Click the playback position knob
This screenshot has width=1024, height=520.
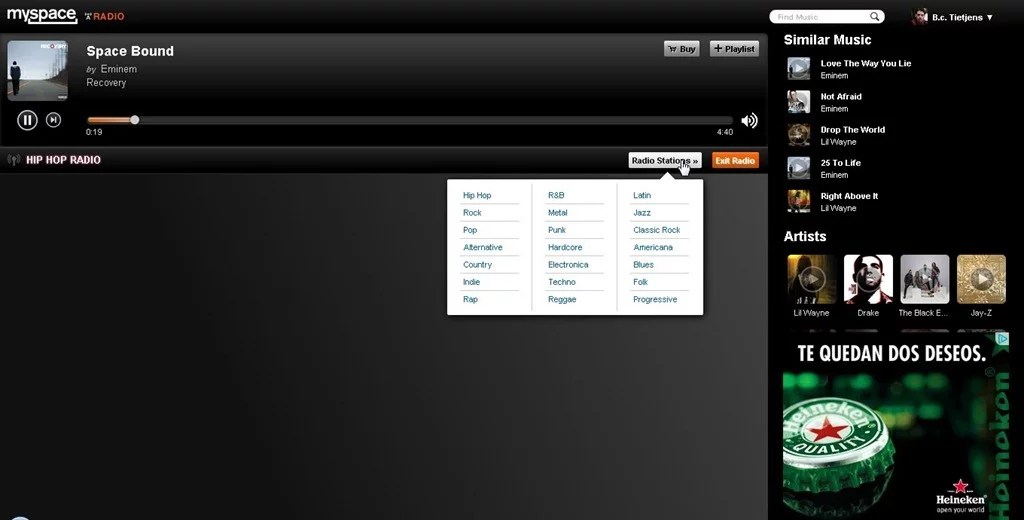pos(135,120)
